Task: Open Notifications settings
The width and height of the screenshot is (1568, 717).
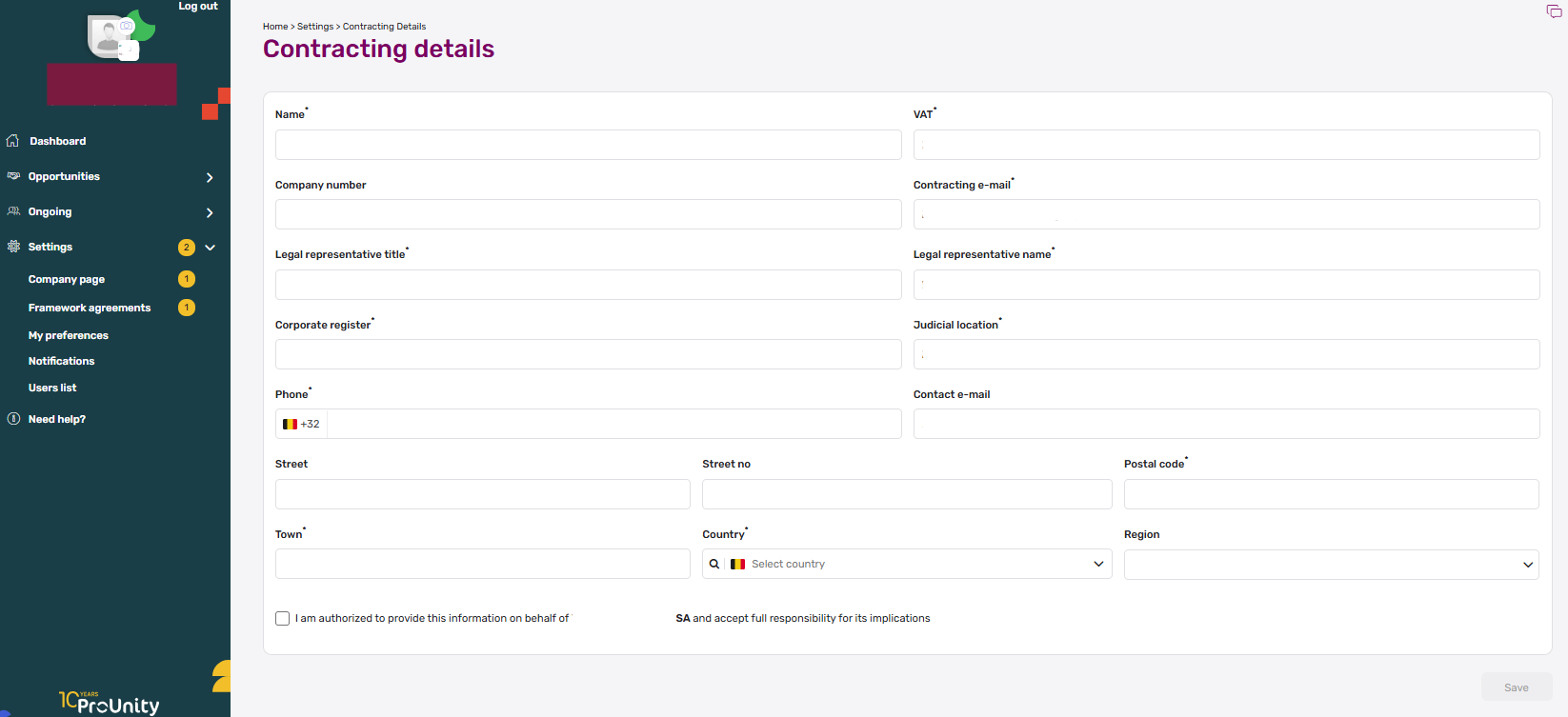Action: pyautogui.click(x=61, y=361)
